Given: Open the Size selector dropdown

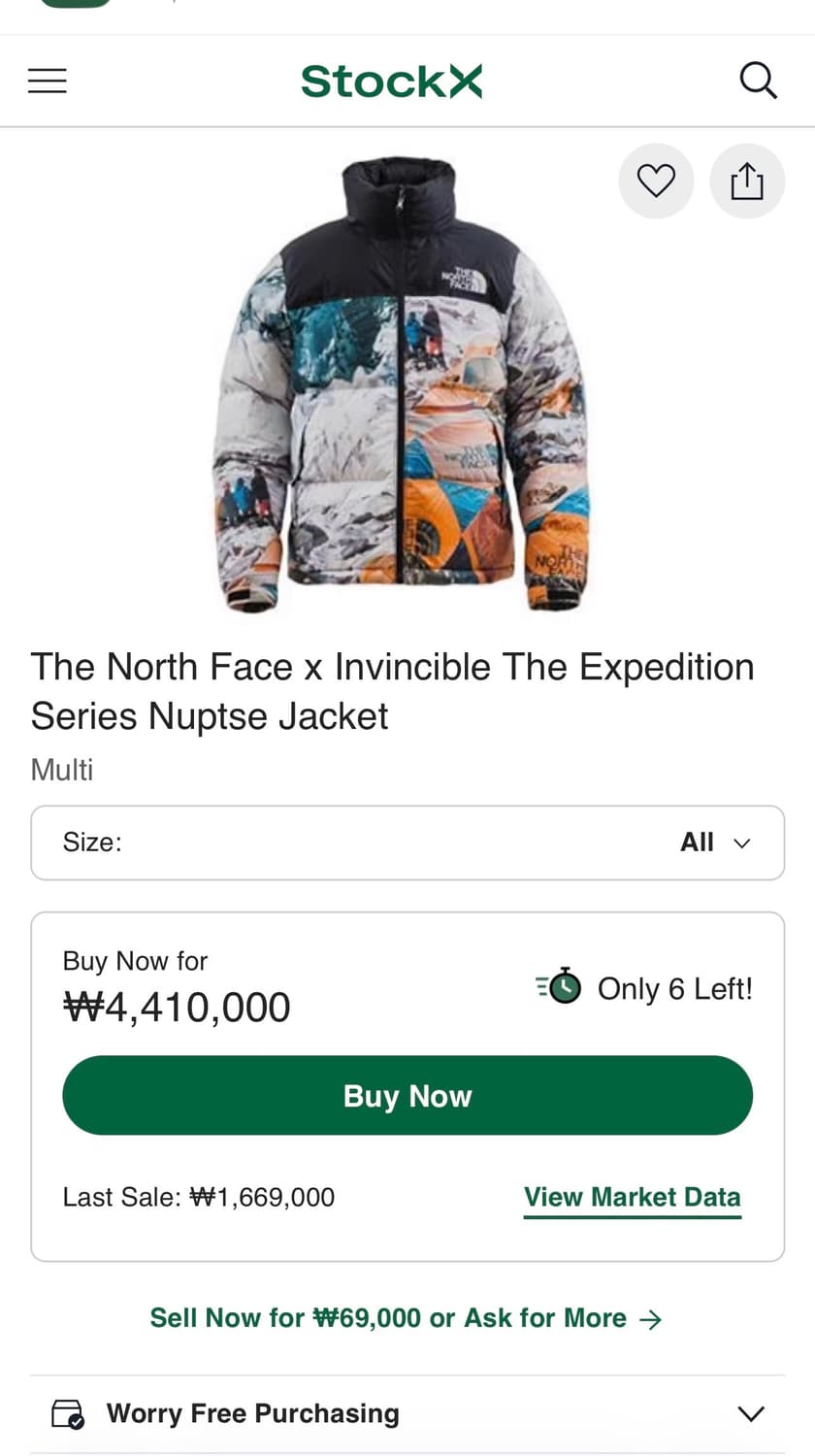Looking at the screenshot, I should pos(407,843).
